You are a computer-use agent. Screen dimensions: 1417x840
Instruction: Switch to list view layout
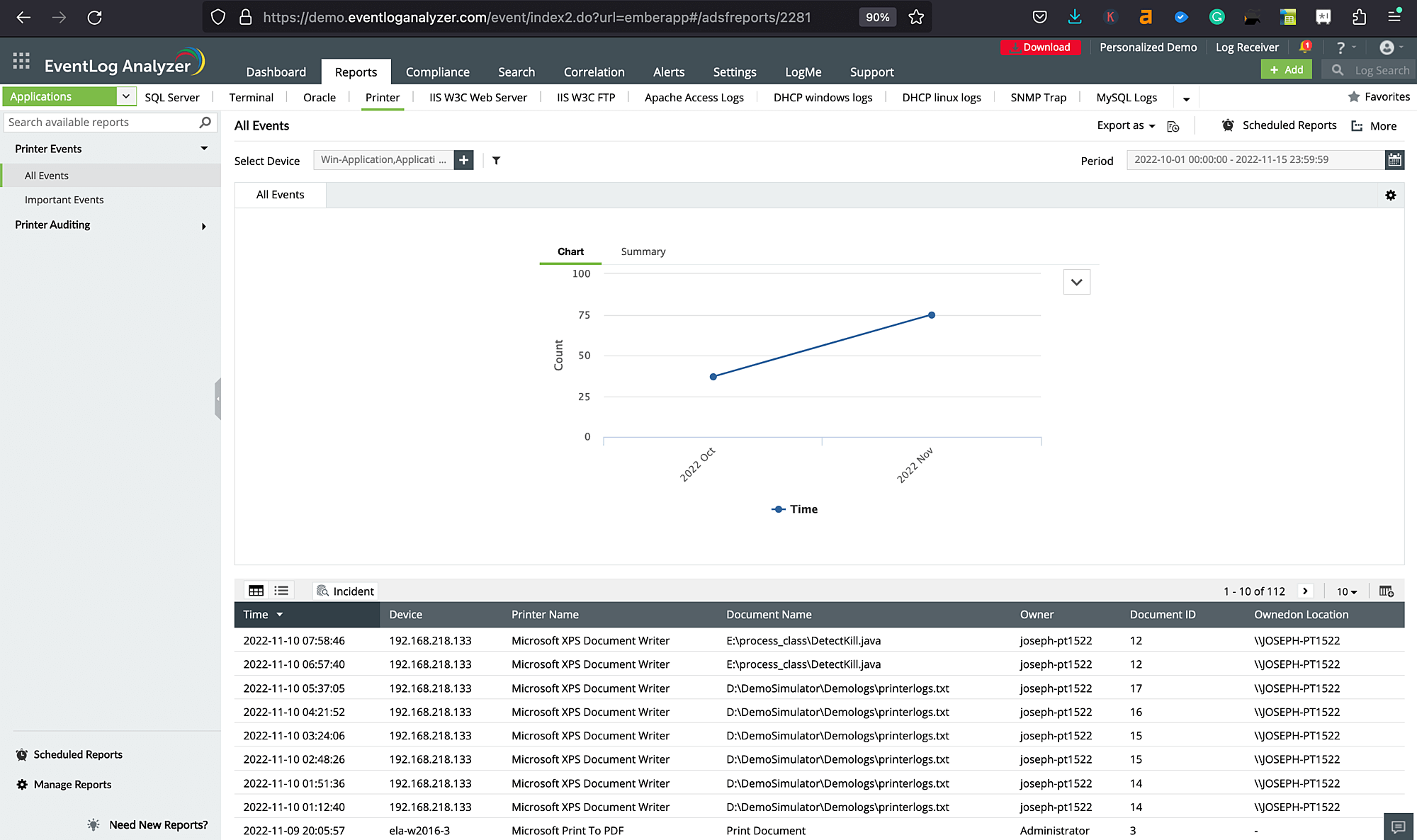point(281,591)
